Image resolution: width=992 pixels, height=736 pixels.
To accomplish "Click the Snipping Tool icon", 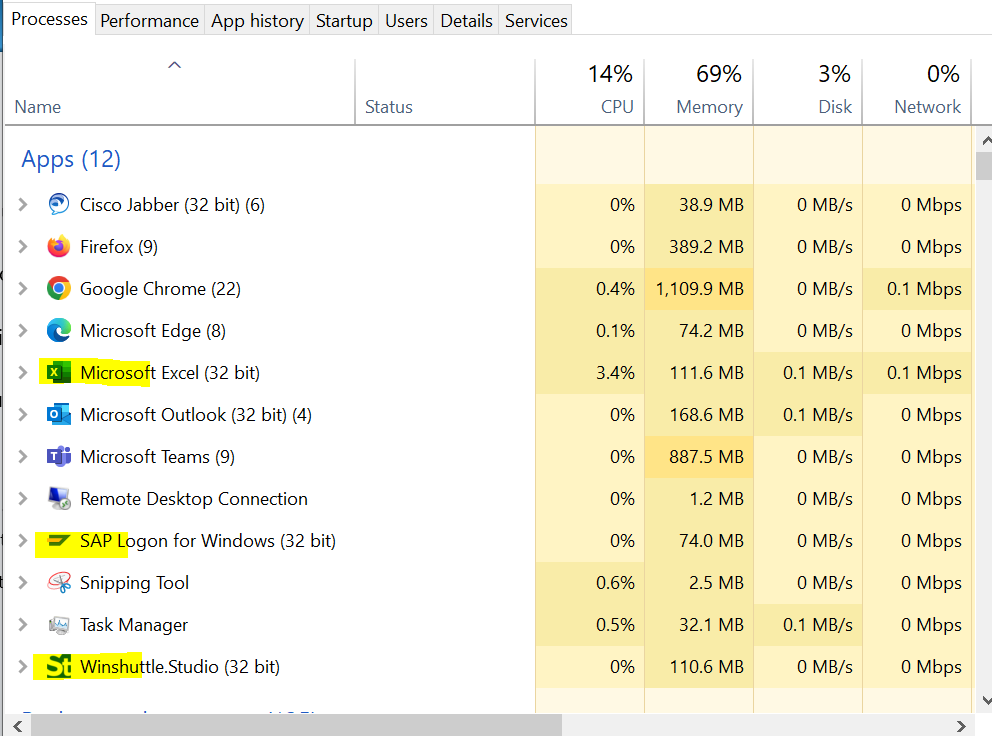I will point(58,582).
